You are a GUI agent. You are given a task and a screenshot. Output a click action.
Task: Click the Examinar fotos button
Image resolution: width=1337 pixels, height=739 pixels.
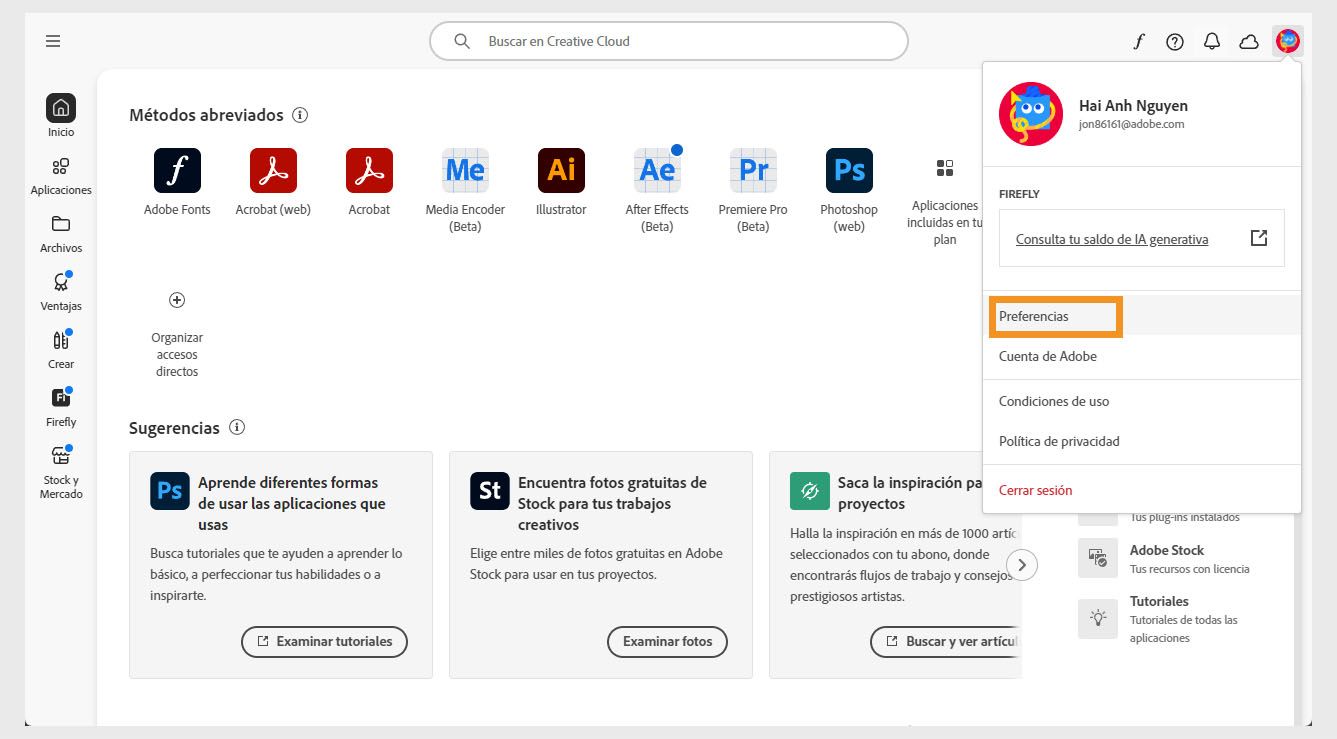click(x=667, y=641)
